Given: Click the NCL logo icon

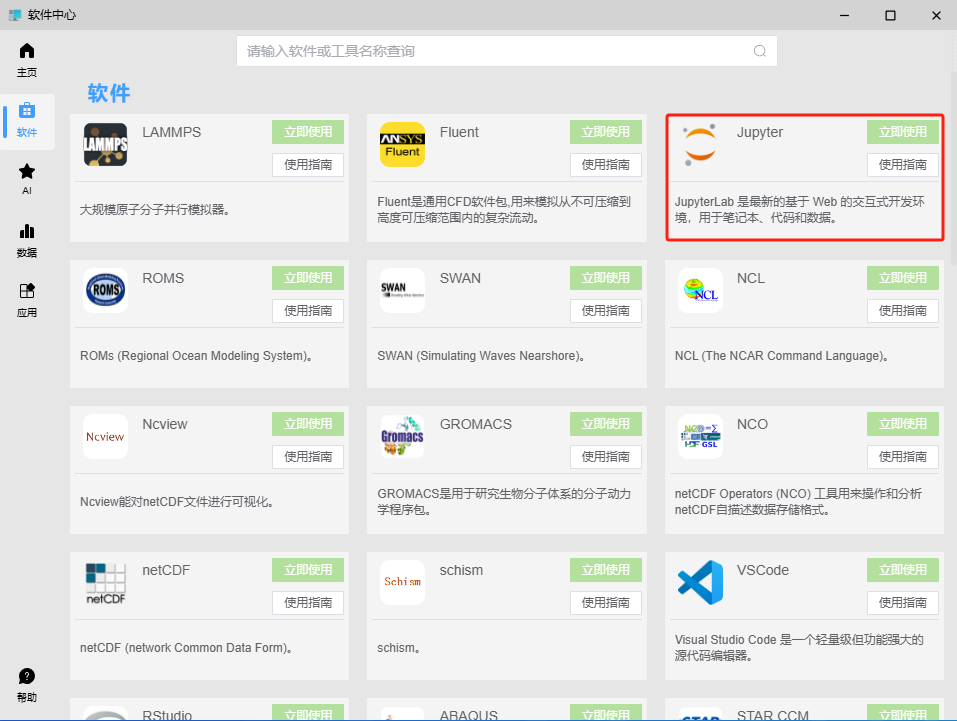Looking at the screenshot, I should click(700, 291).
